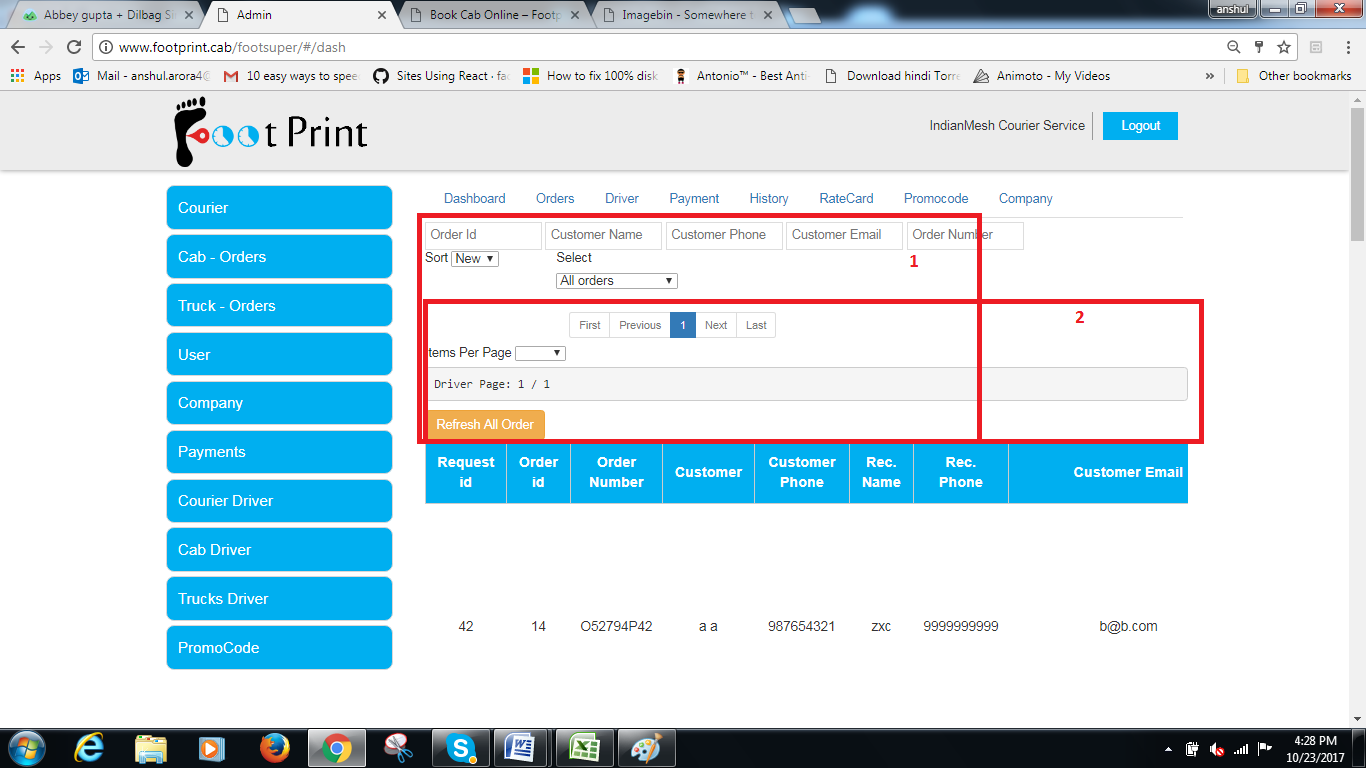Log out using the Logout button
The height and width of the screenshot is (768, 1366).
point(1140,126)
